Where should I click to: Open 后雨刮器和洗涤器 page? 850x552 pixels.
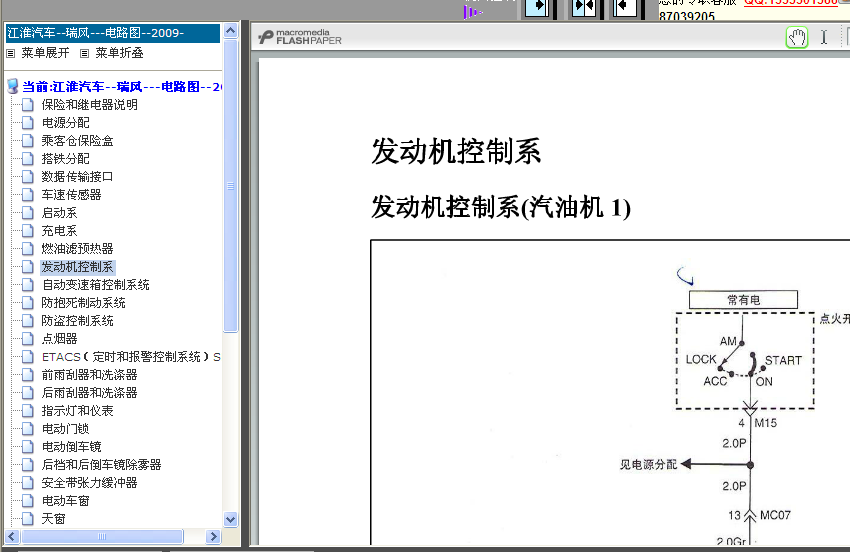89,393
